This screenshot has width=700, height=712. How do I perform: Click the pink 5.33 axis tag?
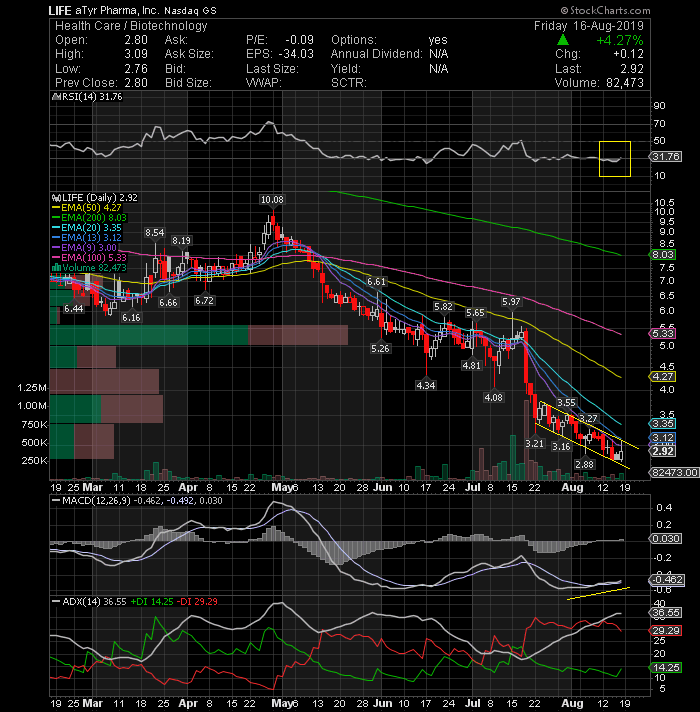(663, 334)
